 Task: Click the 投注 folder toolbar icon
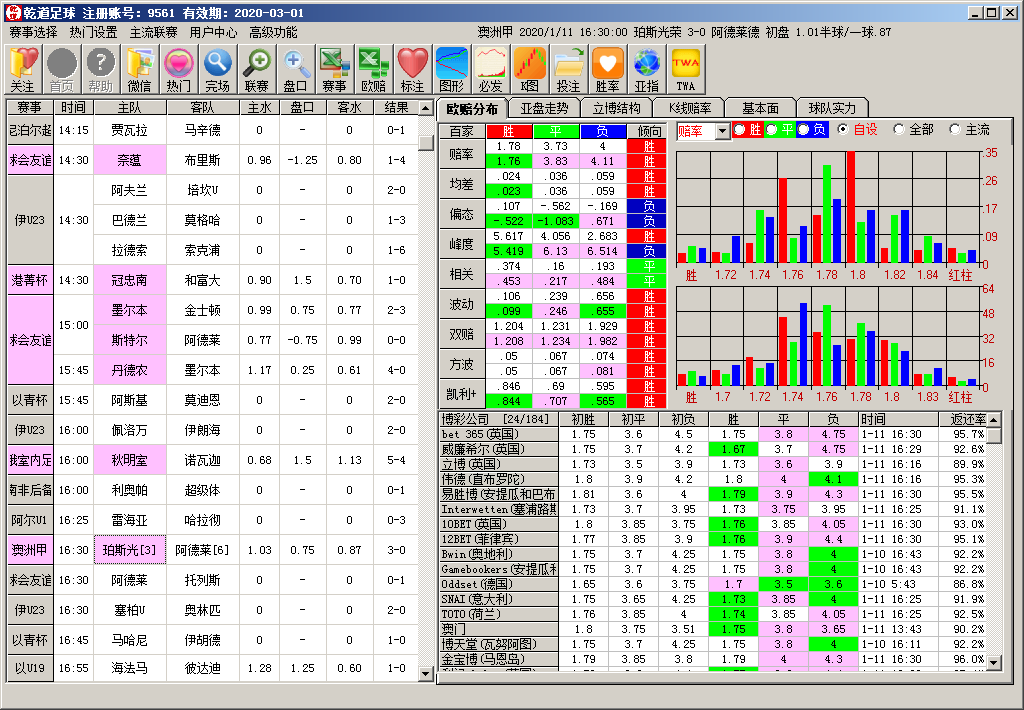point(568,69)
